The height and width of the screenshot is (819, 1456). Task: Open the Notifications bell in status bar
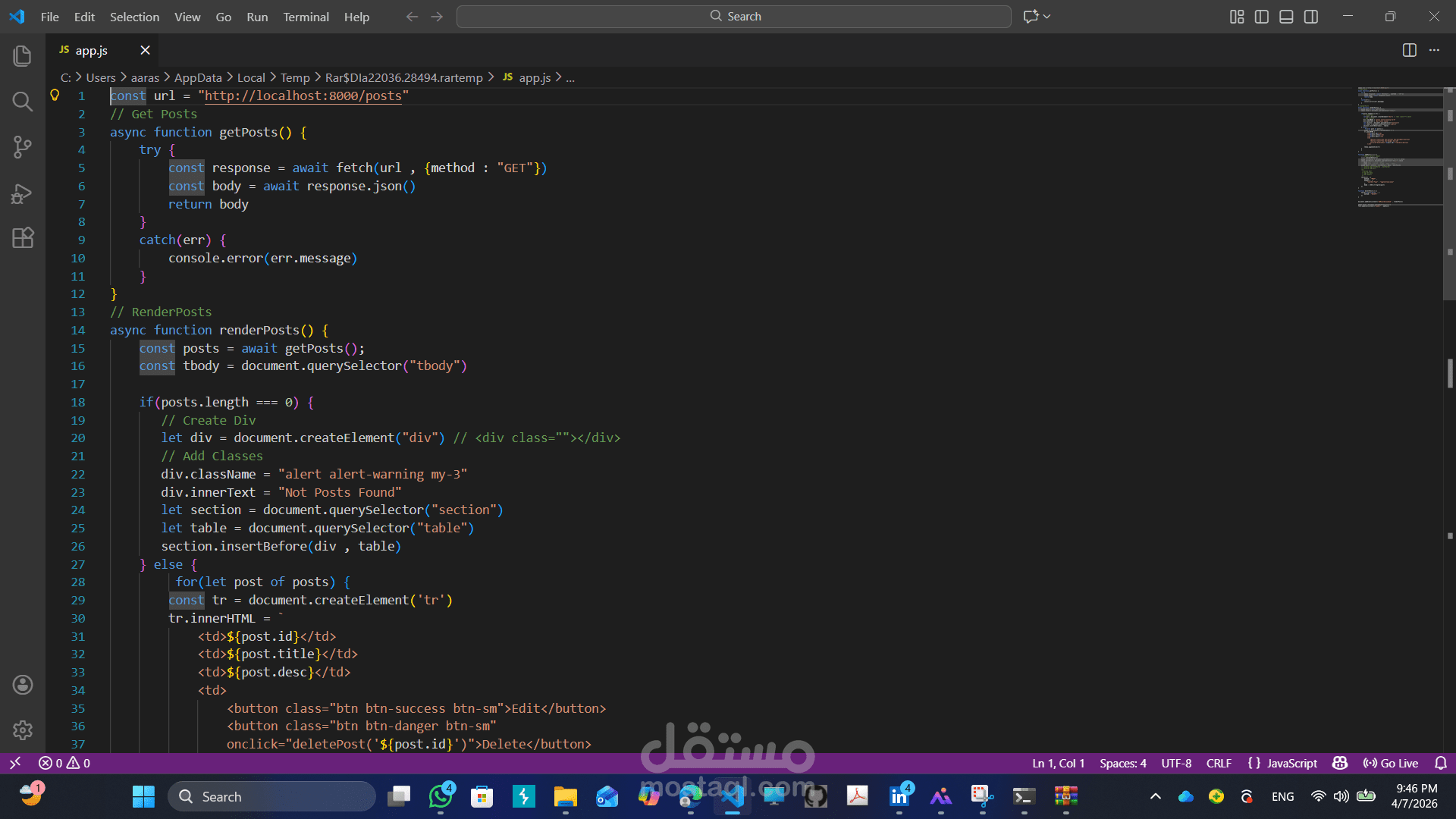point(1441,763)
